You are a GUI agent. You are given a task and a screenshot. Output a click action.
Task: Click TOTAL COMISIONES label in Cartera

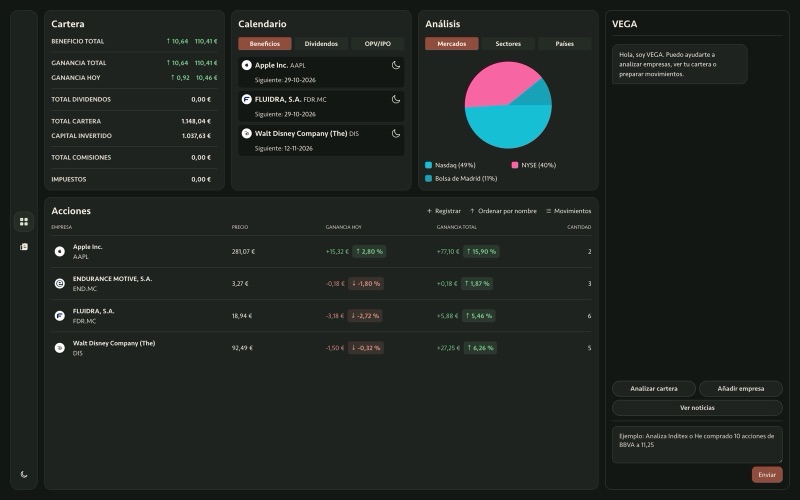[x=81, y=158]
